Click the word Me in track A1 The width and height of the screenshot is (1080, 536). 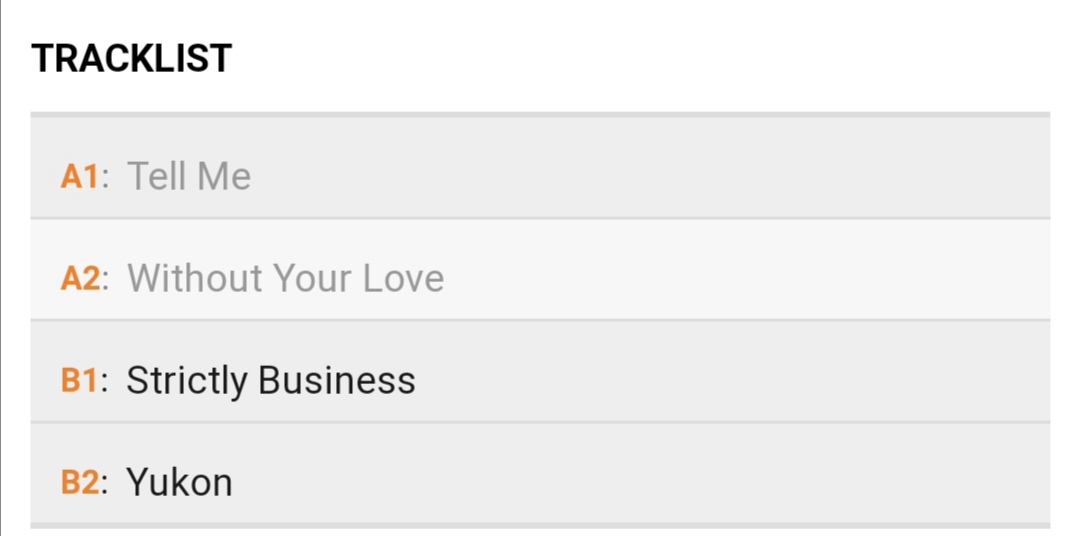click(223, 177)
